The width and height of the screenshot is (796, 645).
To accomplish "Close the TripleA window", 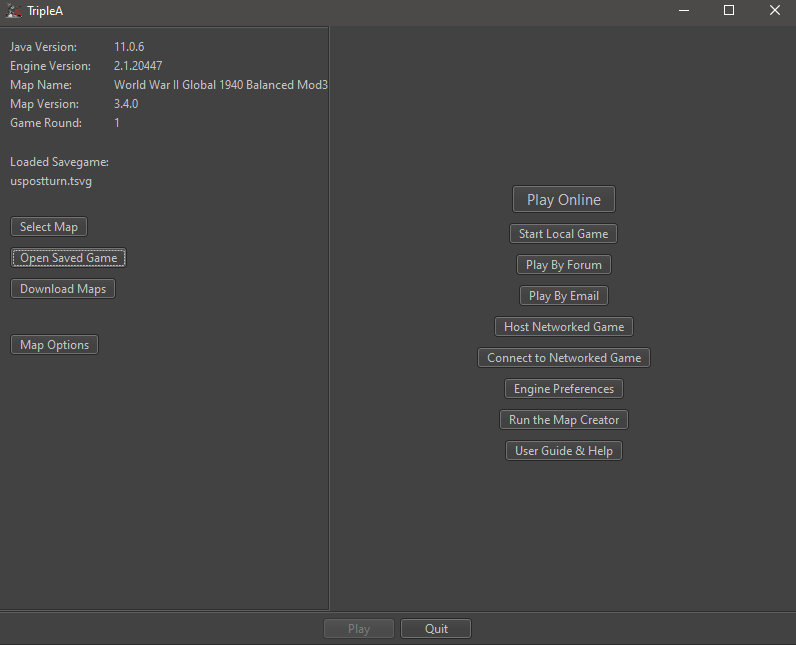I will click(x=774, y=11).
